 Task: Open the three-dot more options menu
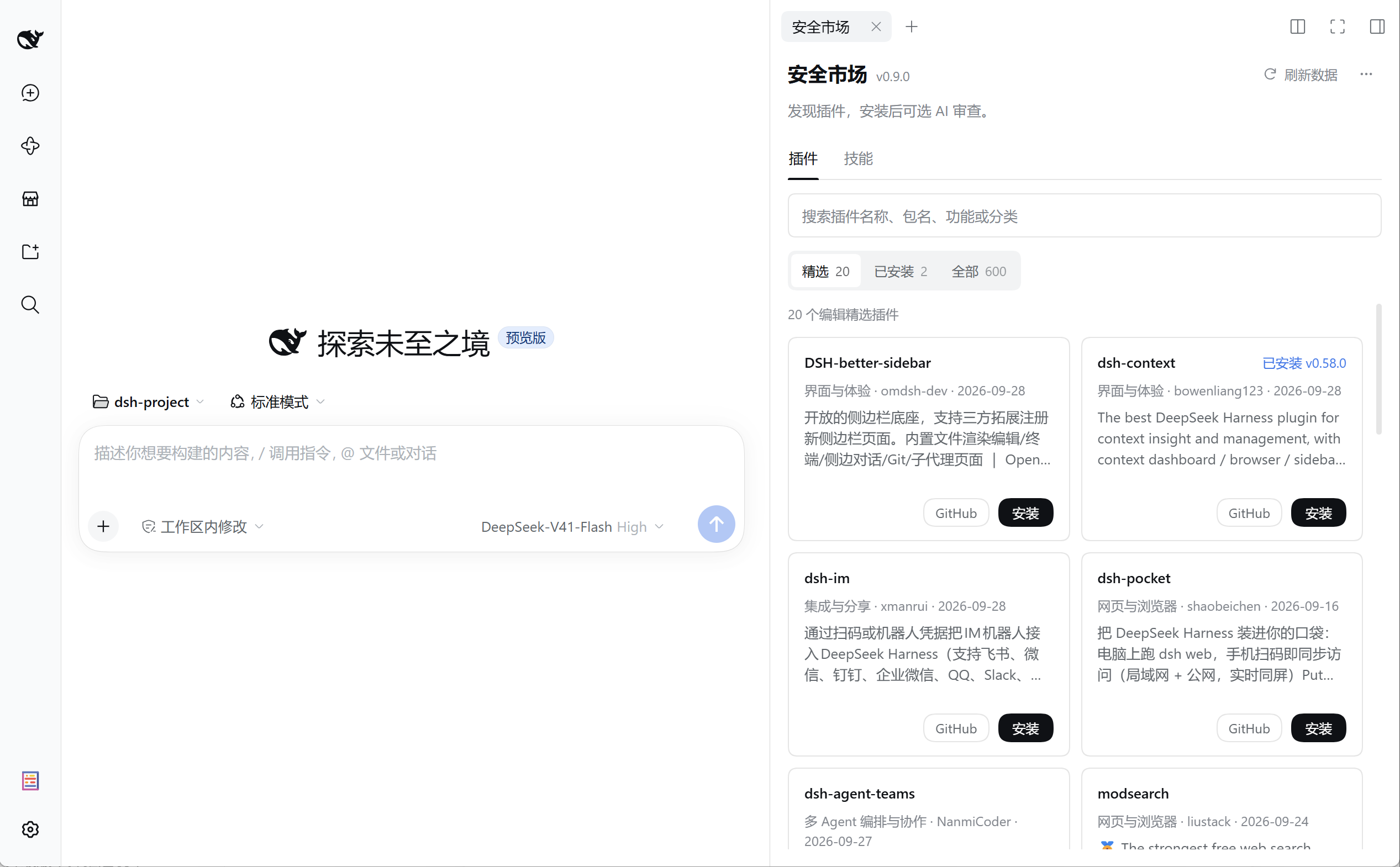[1366, 74]
